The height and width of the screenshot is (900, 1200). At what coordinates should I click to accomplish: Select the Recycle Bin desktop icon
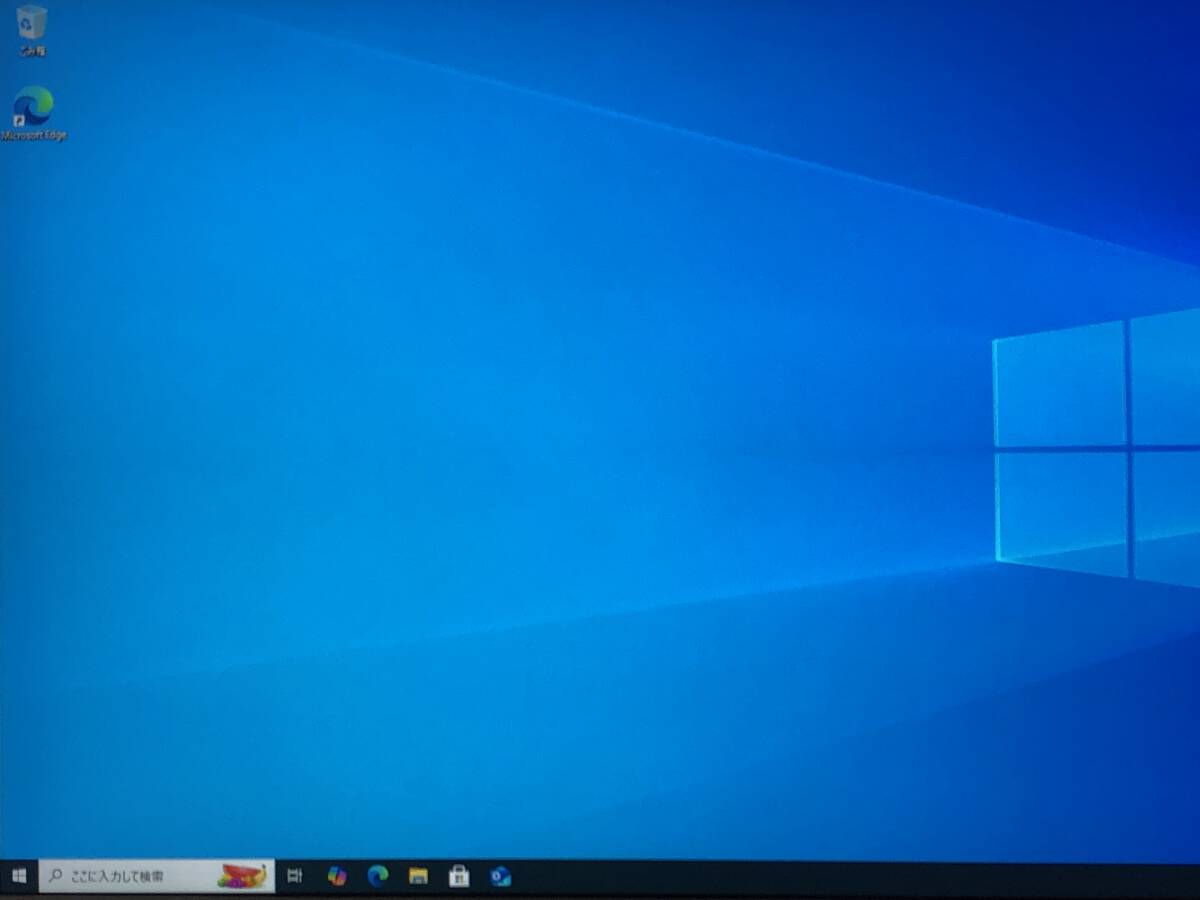pyautogui.click(x=31, y=29)
